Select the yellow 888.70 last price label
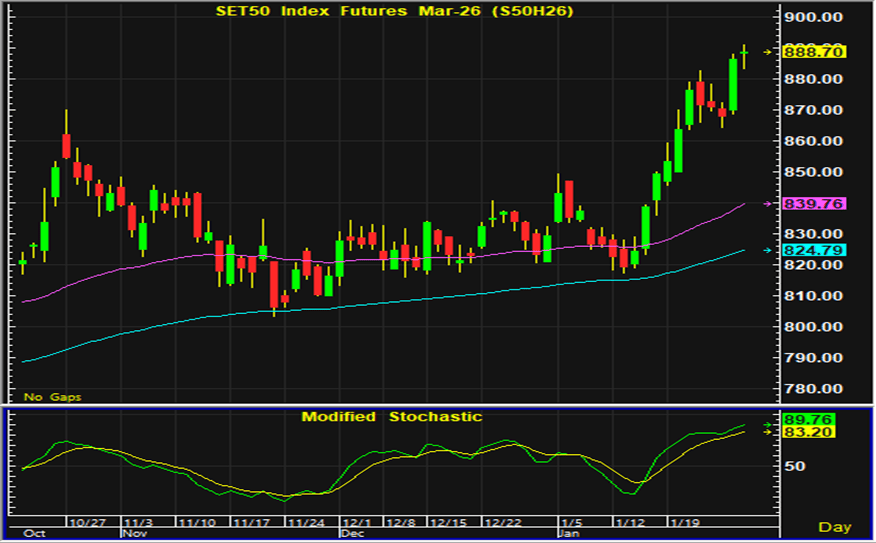 [x=818, y=52]
